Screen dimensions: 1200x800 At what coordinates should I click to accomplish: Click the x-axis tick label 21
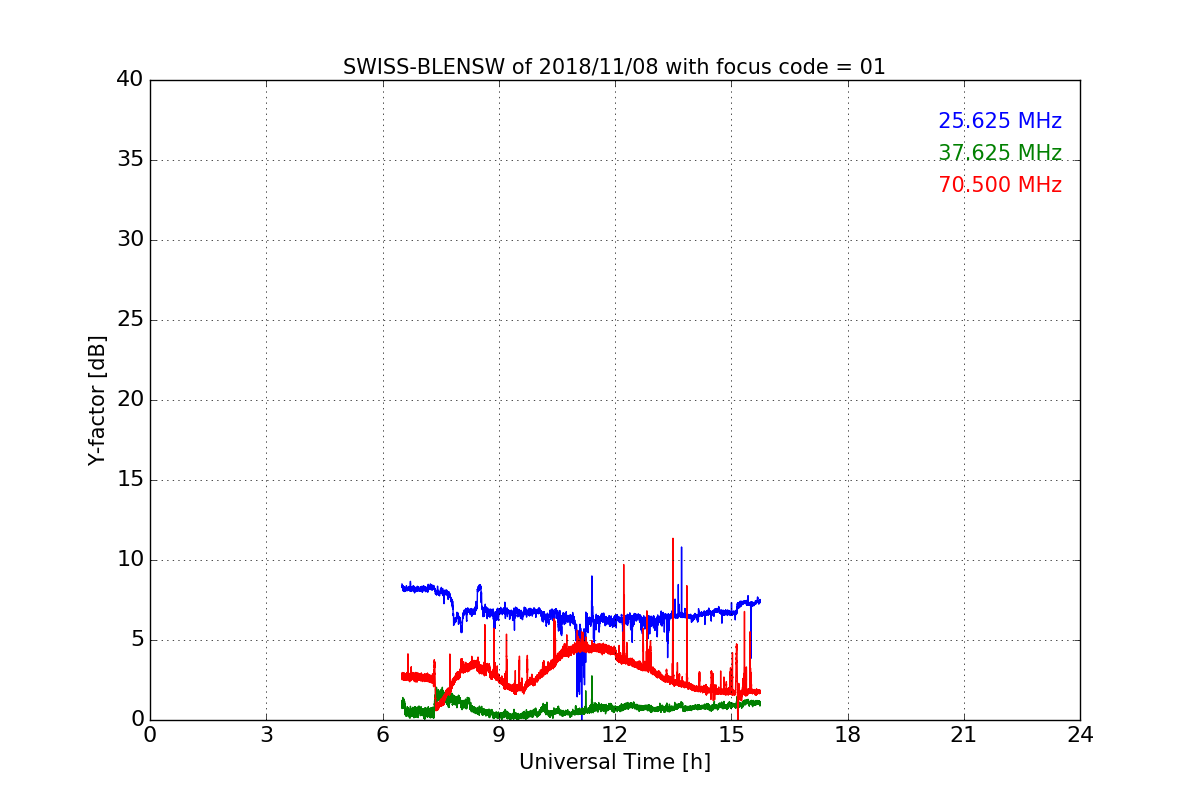[964, 735]
